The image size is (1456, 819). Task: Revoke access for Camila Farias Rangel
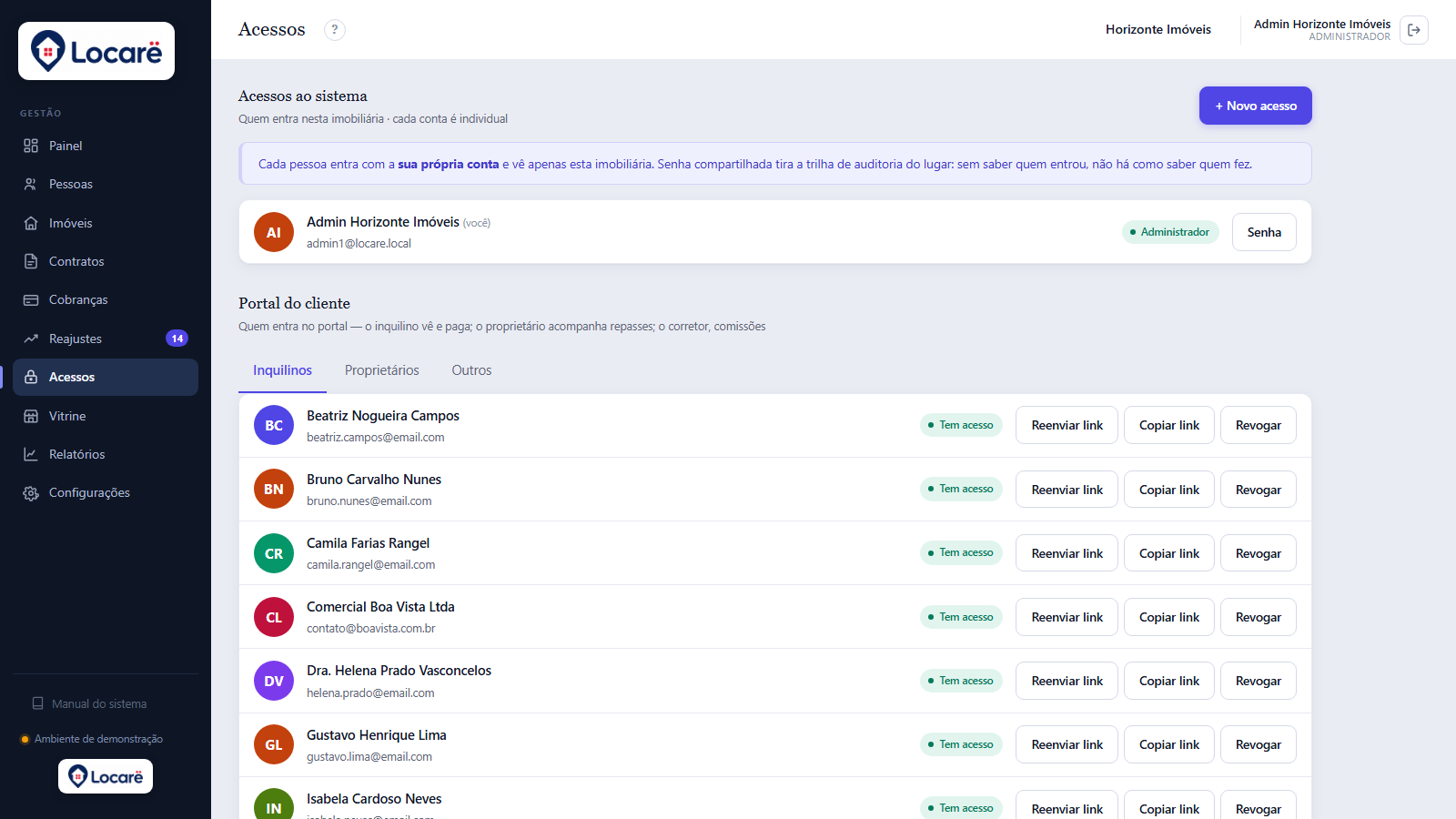[x=1259, y=553]
